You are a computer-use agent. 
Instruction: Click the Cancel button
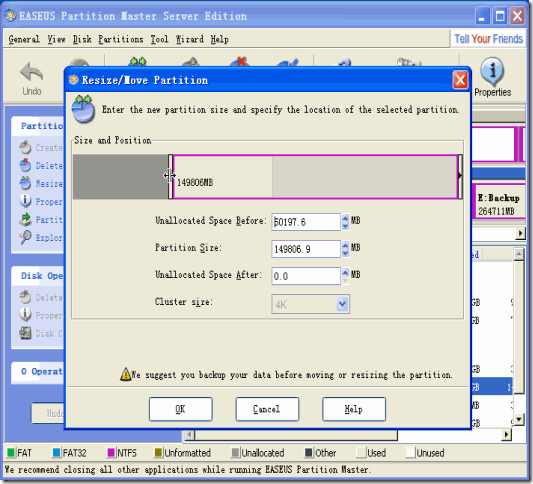[x=267, y=409]
